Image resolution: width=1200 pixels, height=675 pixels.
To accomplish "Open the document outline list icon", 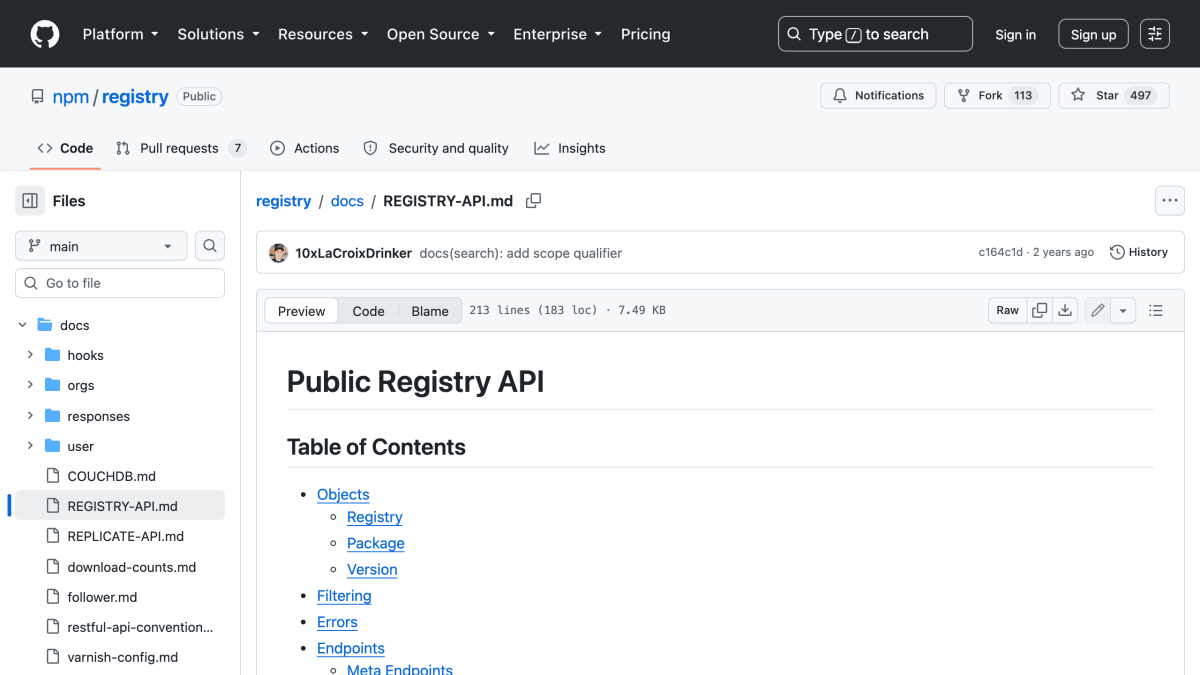I will pyautogui.click(x=1156, y=311).
